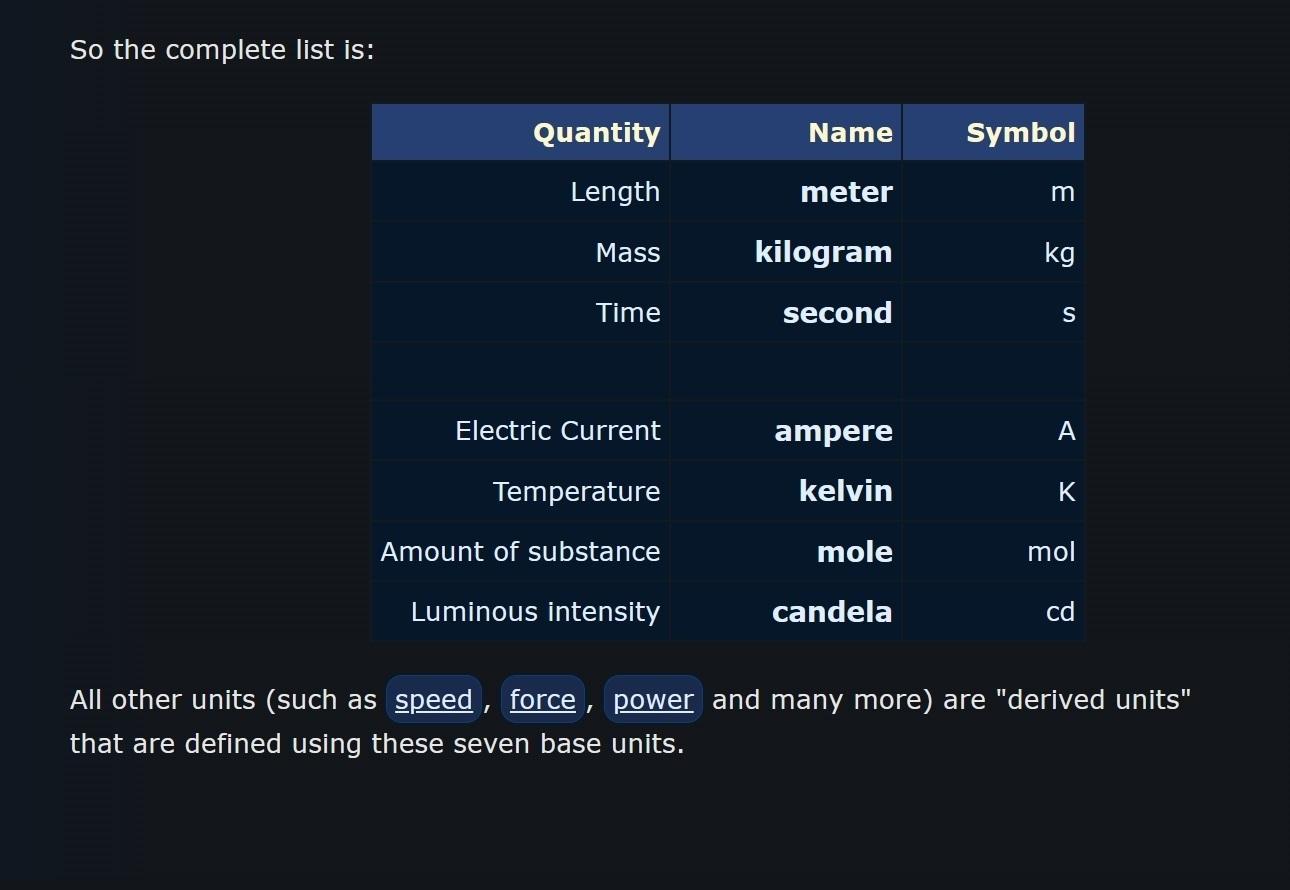1290x890 pixels.
Task: Open the force link
Action: tap(542, 700)
